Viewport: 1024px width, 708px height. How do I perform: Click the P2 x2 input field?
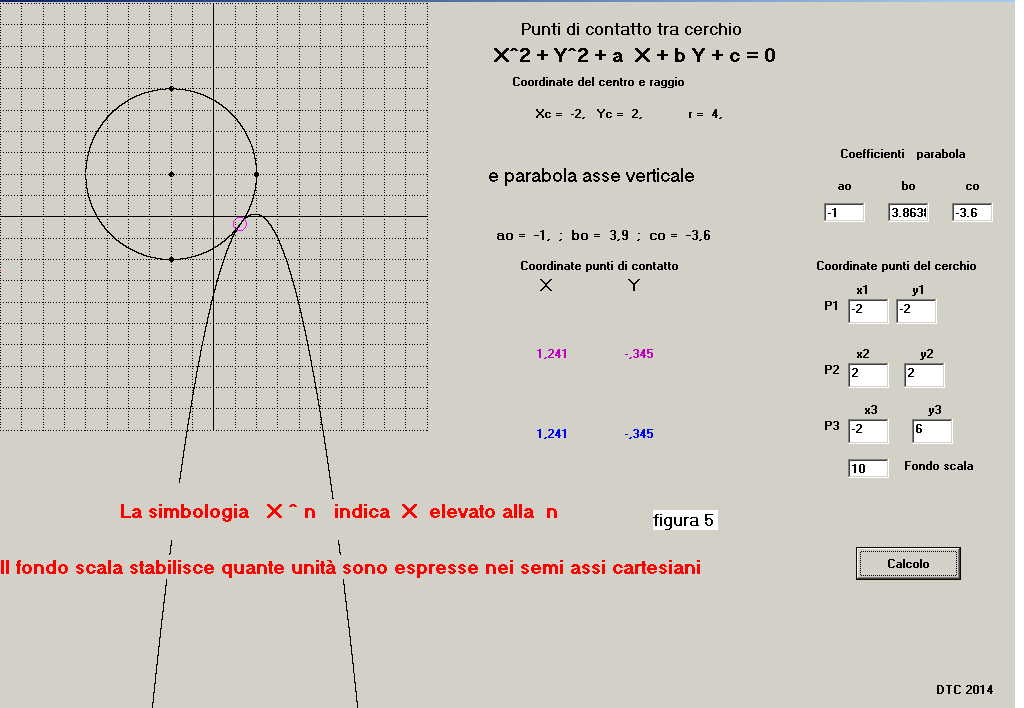868,375
